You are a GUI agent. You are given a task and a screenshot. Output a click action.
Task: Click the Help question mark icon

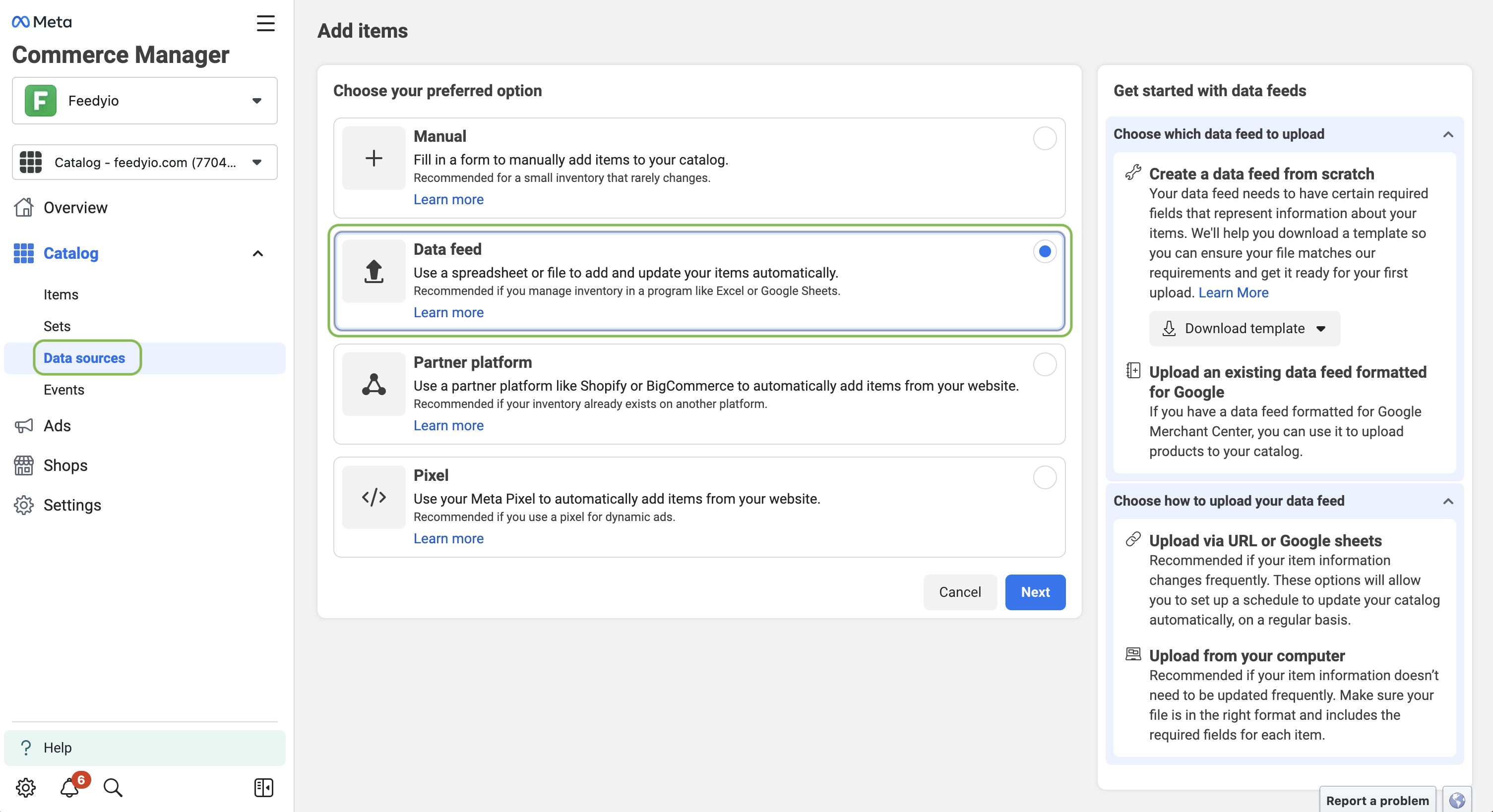click(25, 748)
